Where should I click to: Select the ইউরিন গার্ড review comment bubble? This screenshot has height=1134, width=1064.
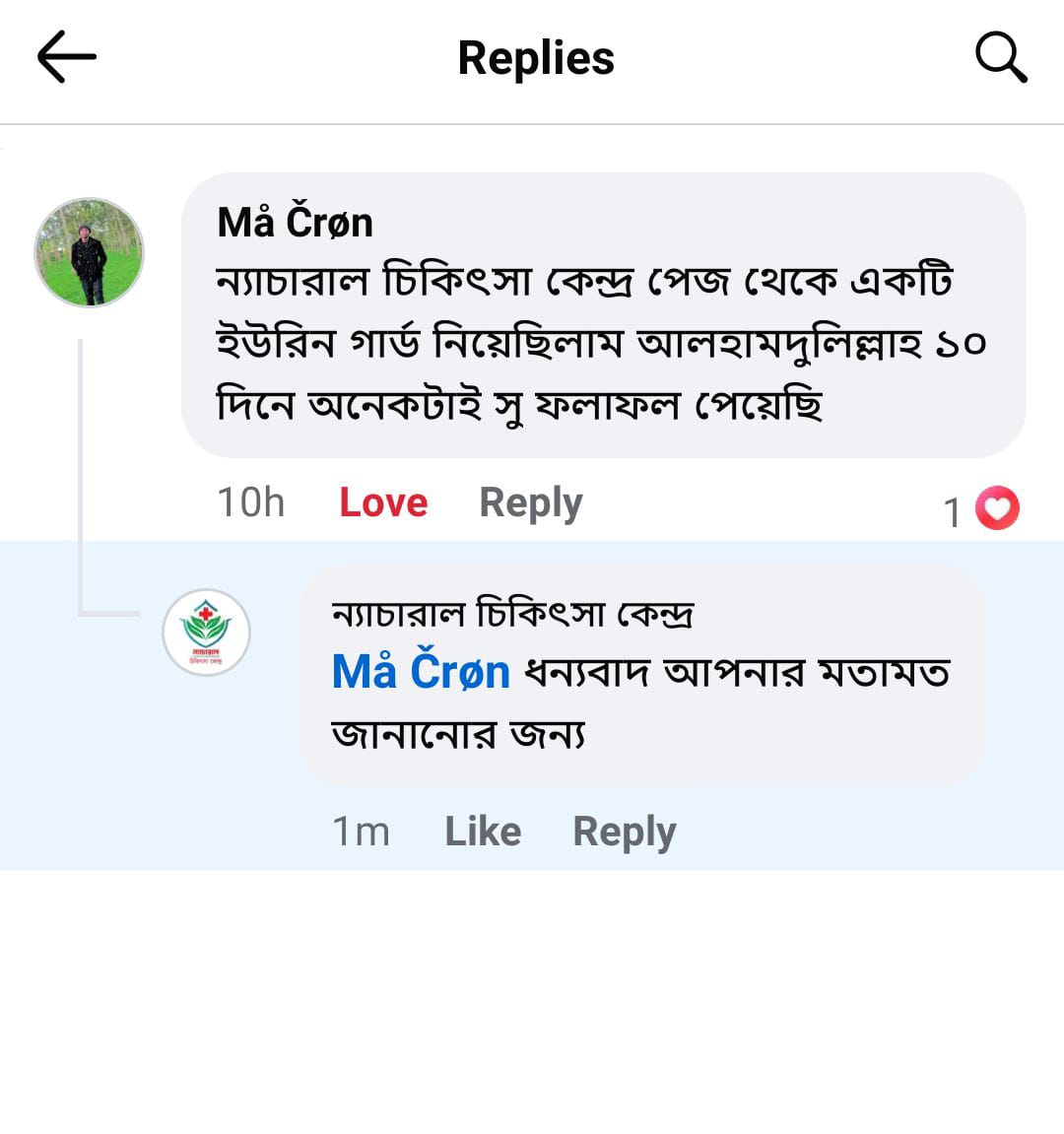601,345
